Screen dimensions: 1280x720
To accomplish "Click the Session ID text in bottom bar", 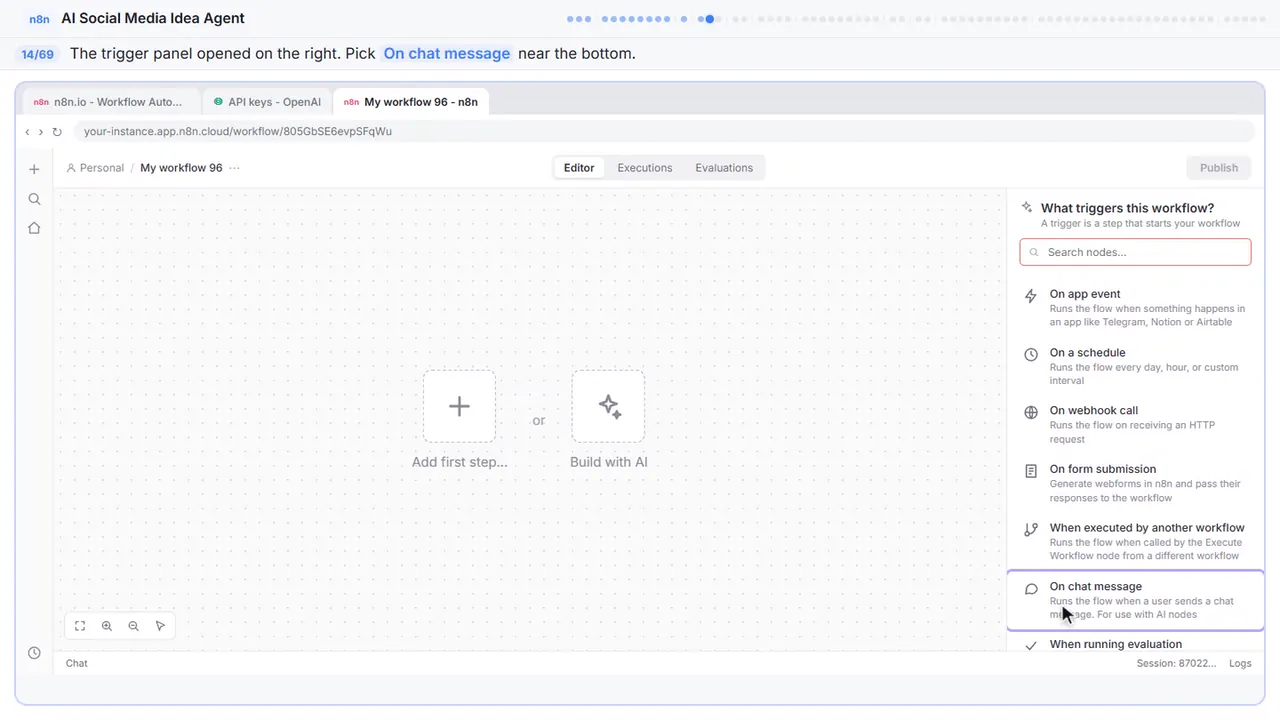I will click(1177, 663).
